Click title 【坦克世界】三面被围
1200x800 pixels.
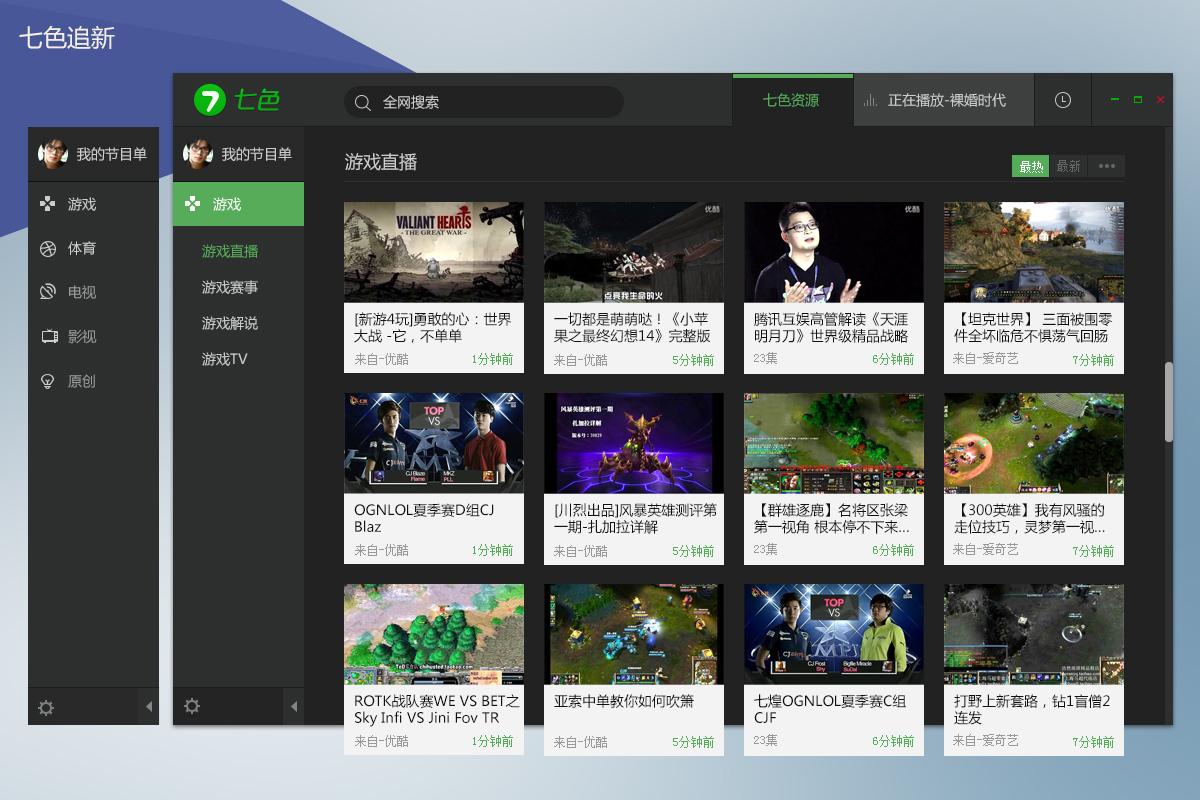point(1032,327)
